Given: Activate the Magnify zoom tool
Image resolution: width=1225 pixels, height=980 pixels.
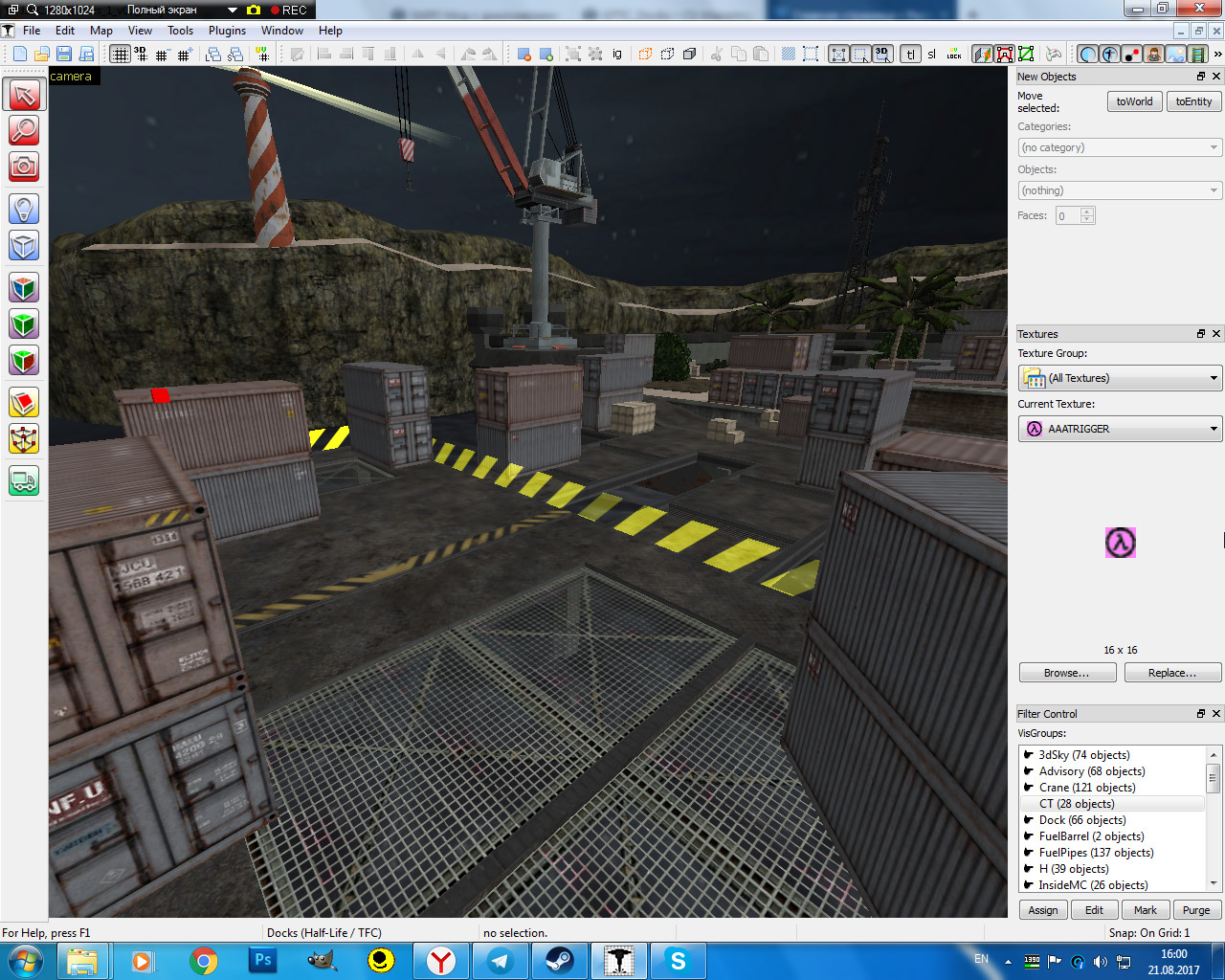Looking at the screenshot, I should 24,130.
